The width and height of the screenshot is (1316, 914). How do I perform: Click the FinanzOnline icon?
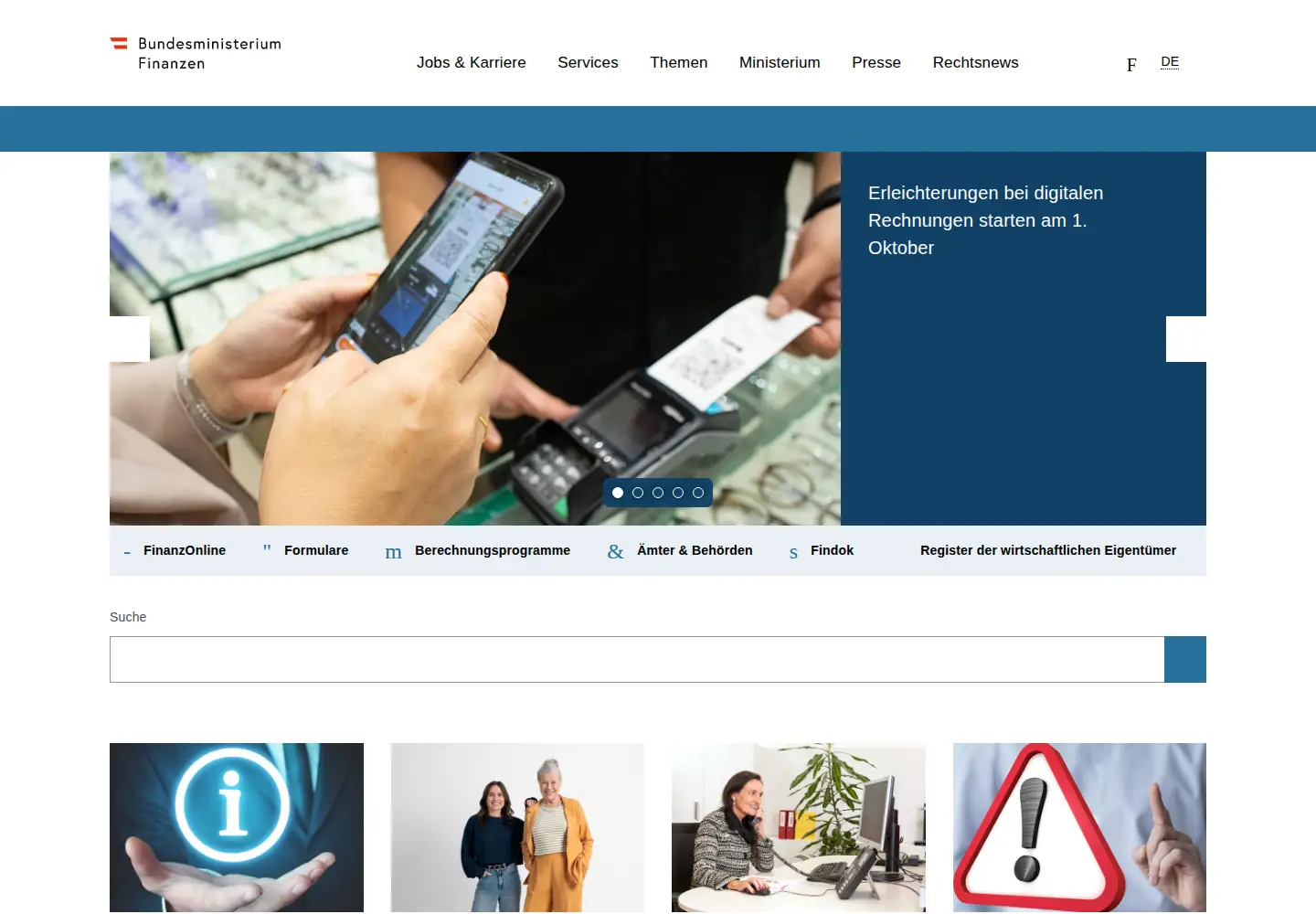pos(127,552)
